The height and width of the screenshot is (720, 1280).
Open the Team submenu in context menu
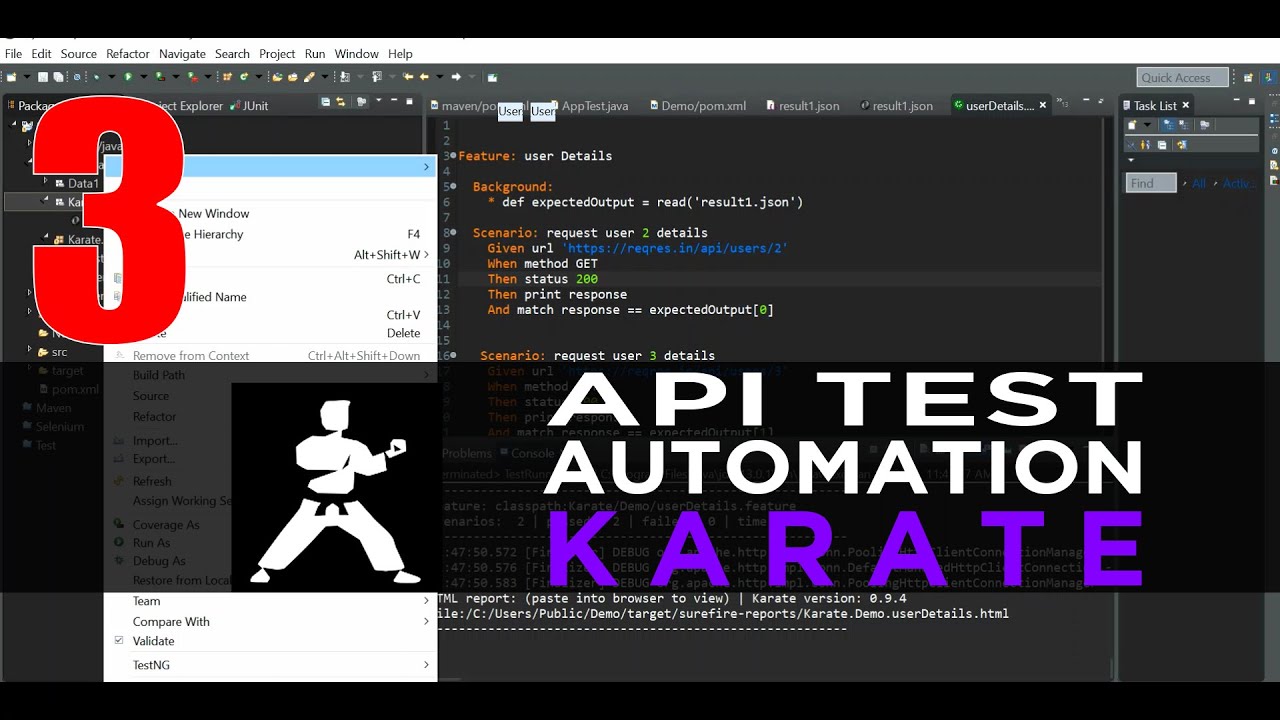[270, 601]
